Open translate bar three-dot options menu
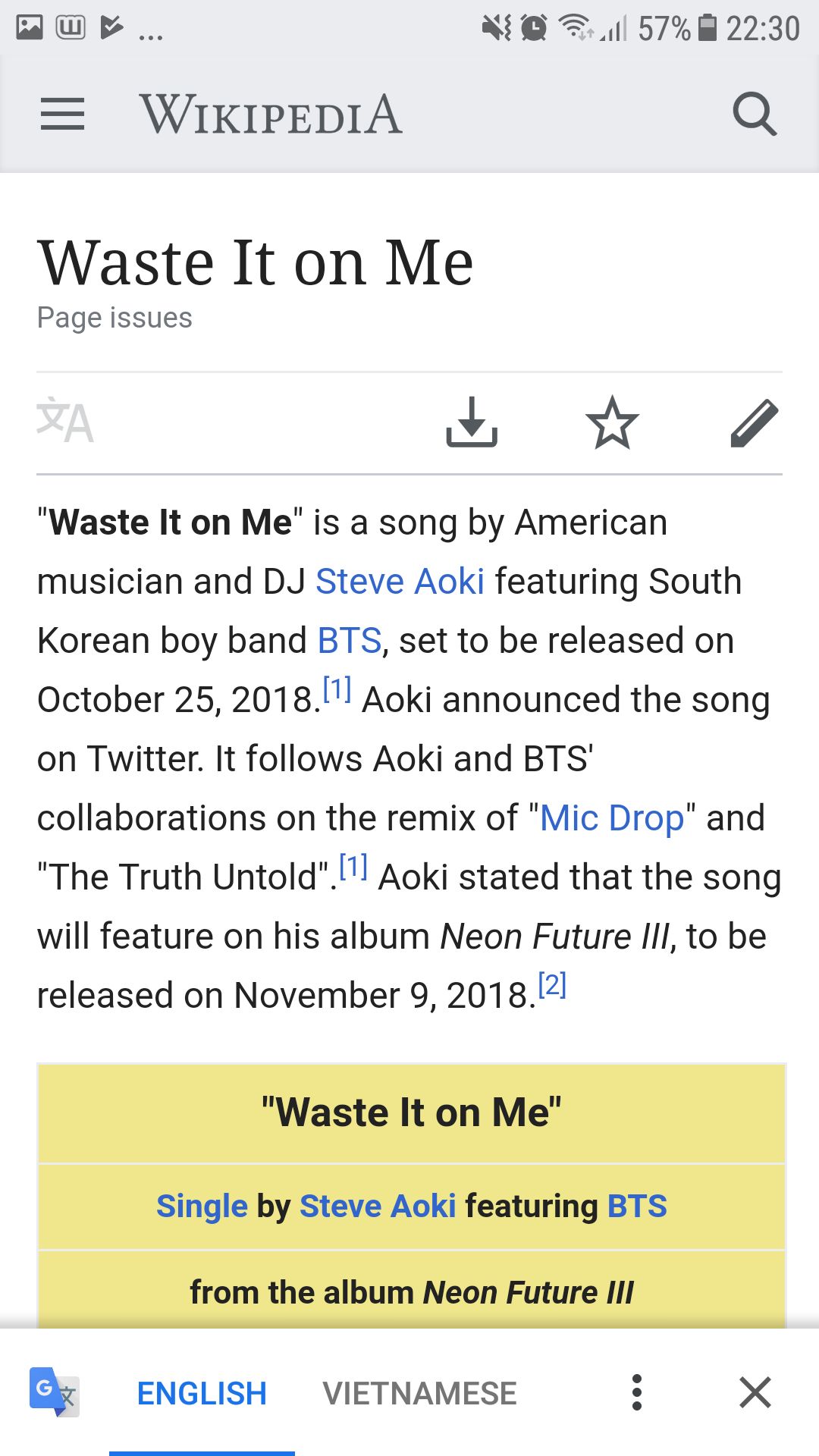 [637, 1392]
